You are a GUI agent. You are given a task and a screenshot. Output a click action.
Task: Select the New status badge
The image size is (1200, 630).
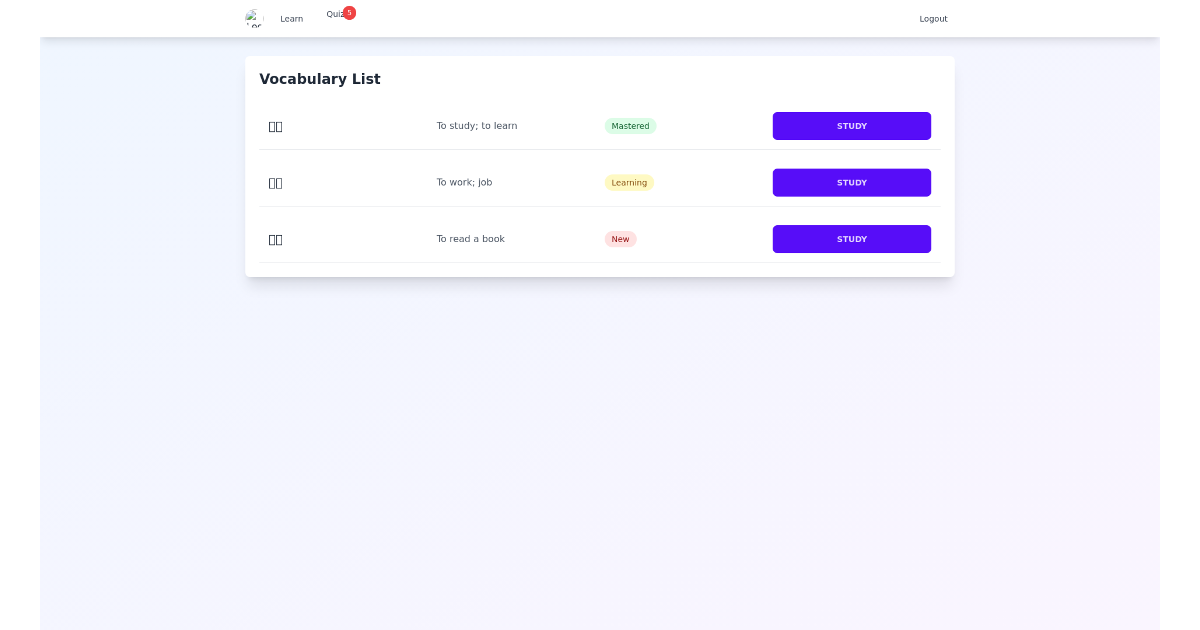[620, 239]
